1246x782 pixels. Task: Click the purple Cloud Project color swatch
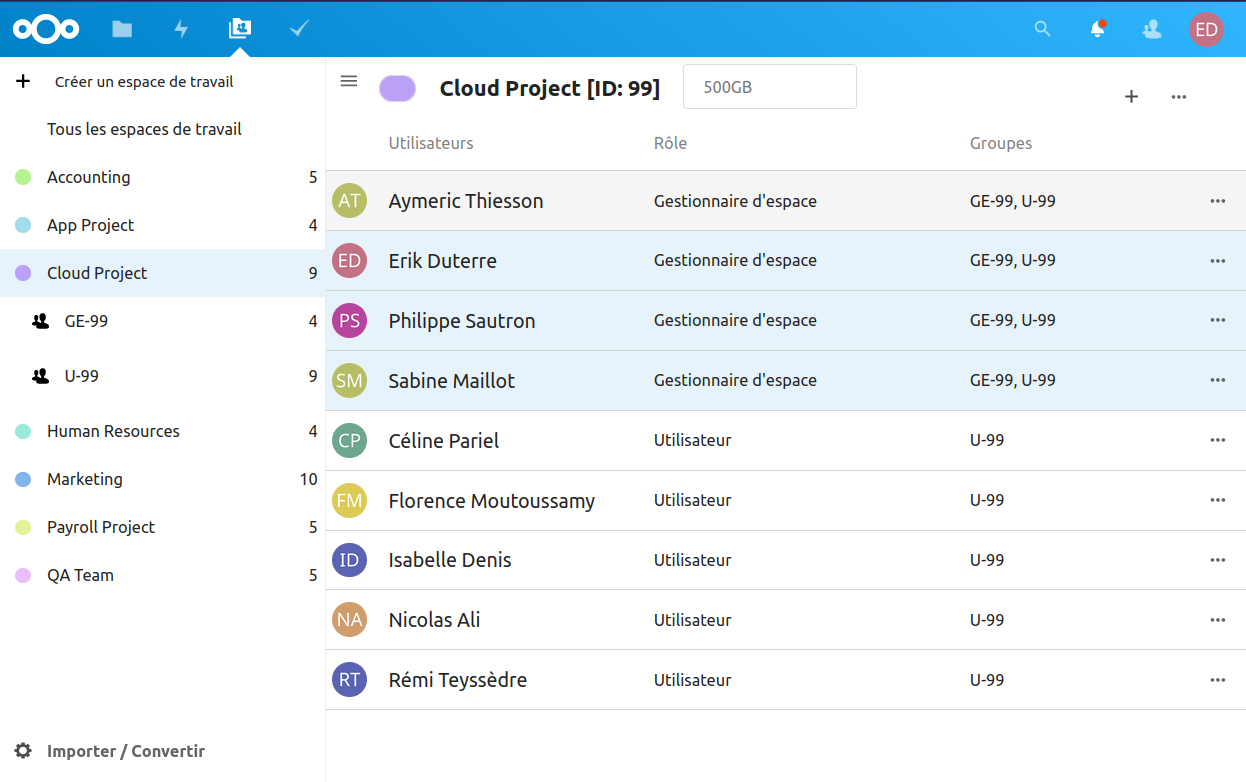[397, 88]
